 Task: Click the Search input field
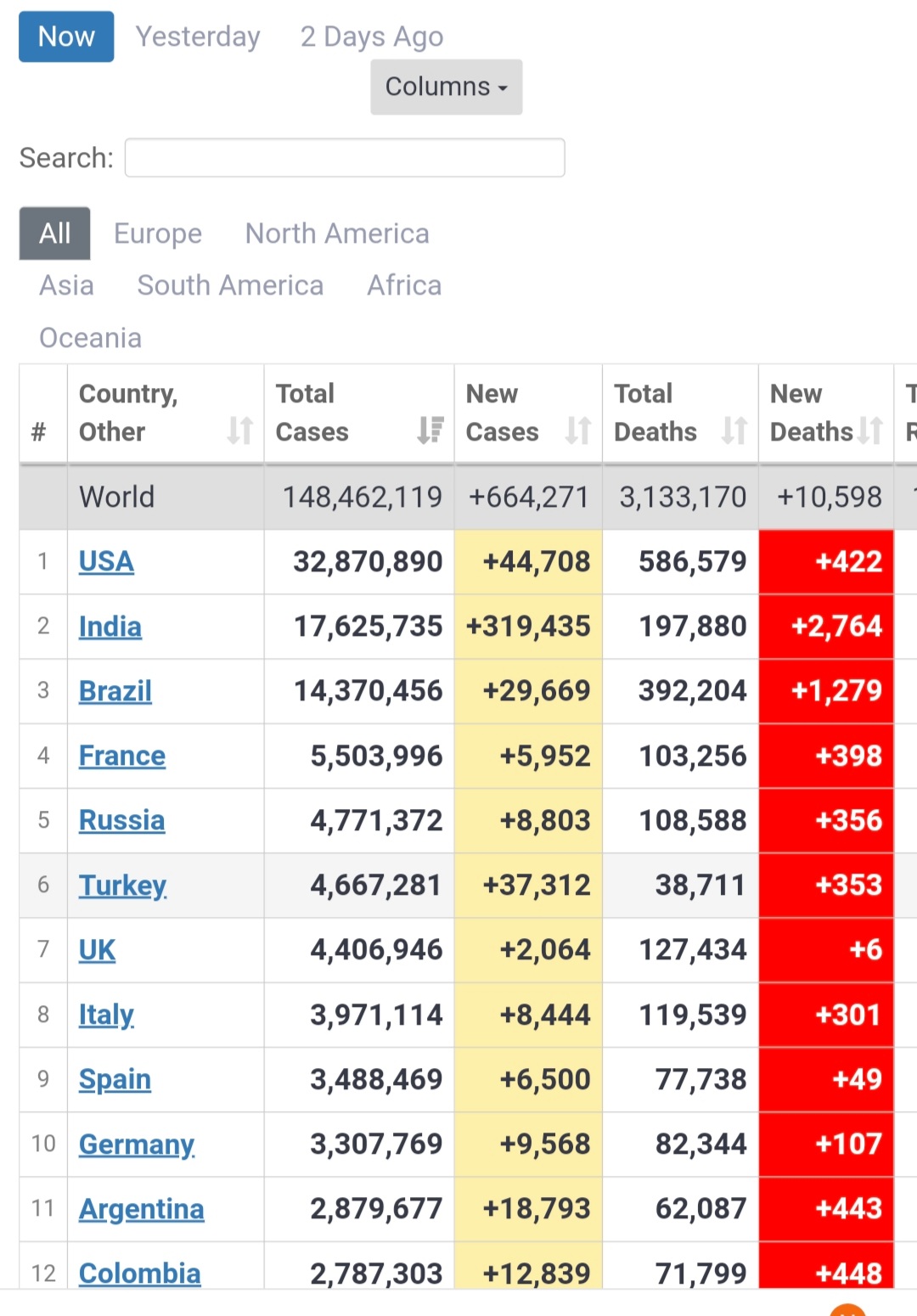(x=345, y=158)
